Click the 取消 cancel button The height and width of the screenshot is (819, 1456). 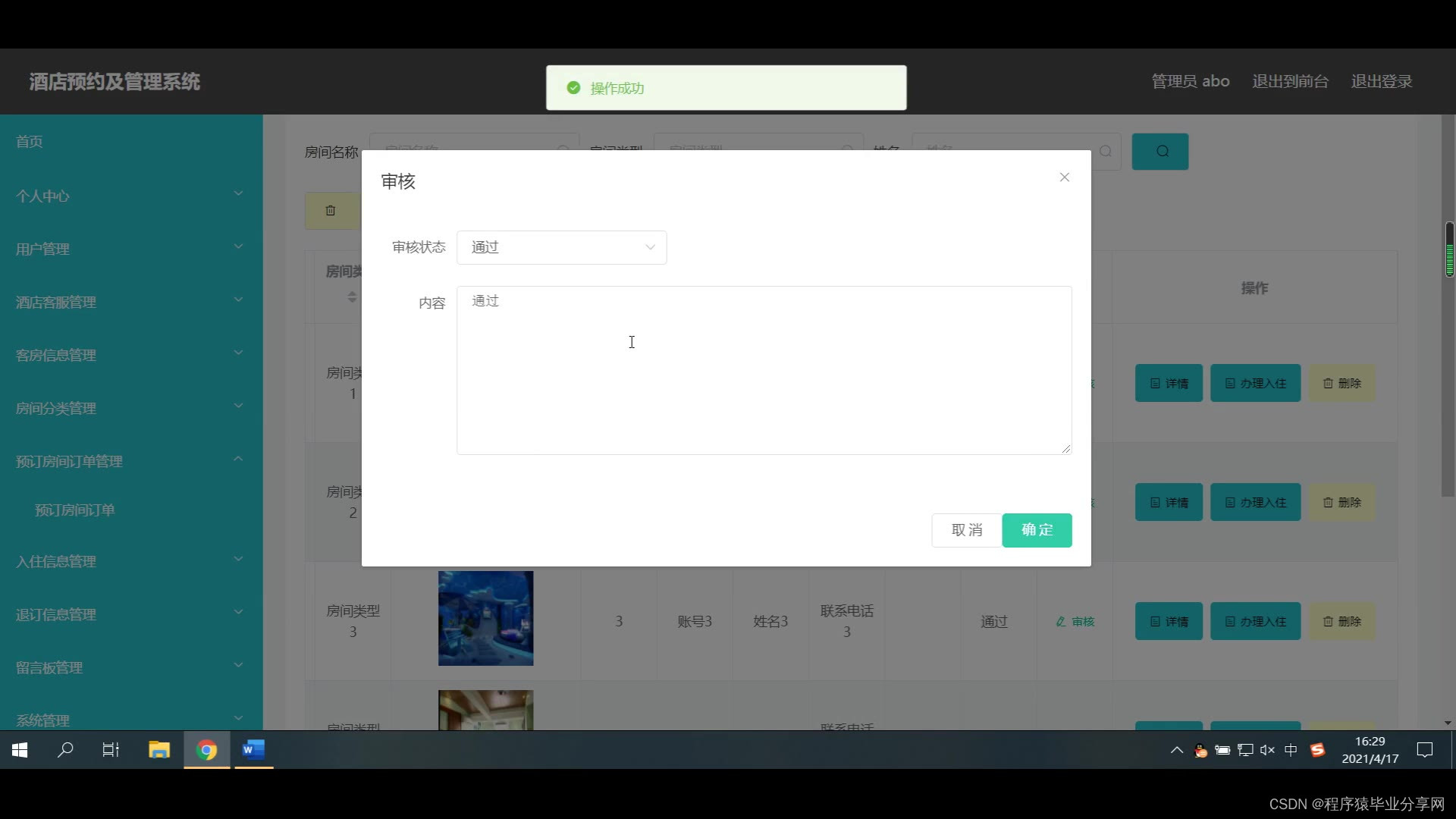click(966, 530)
